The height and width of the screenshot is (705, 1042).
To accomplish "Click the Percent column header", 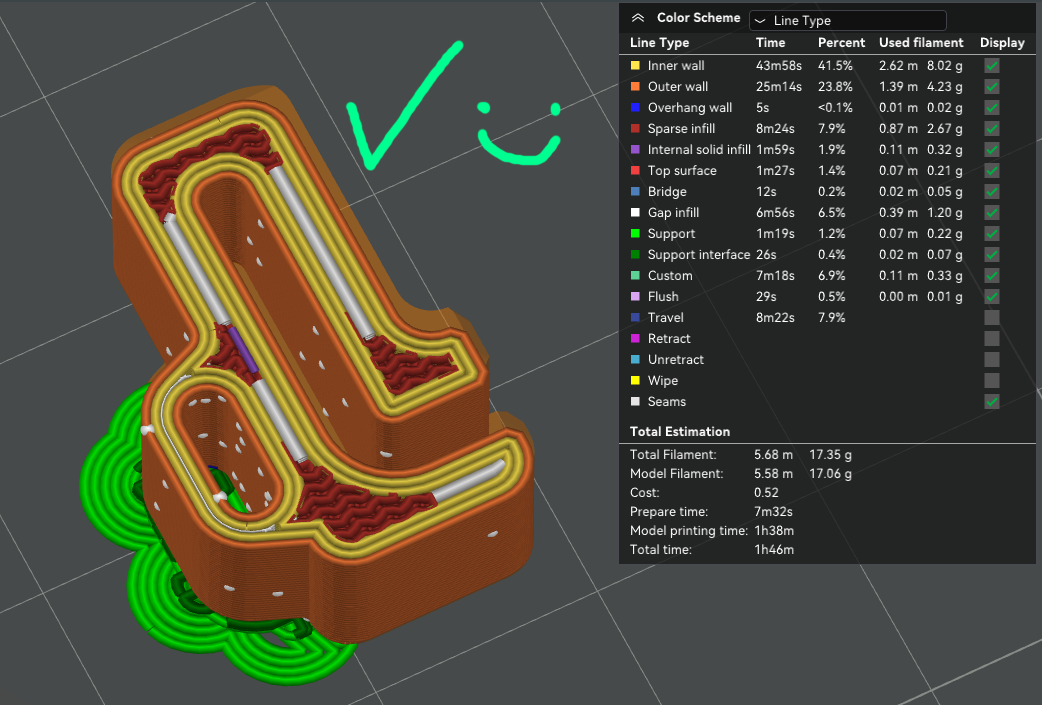I will point(841,43).
